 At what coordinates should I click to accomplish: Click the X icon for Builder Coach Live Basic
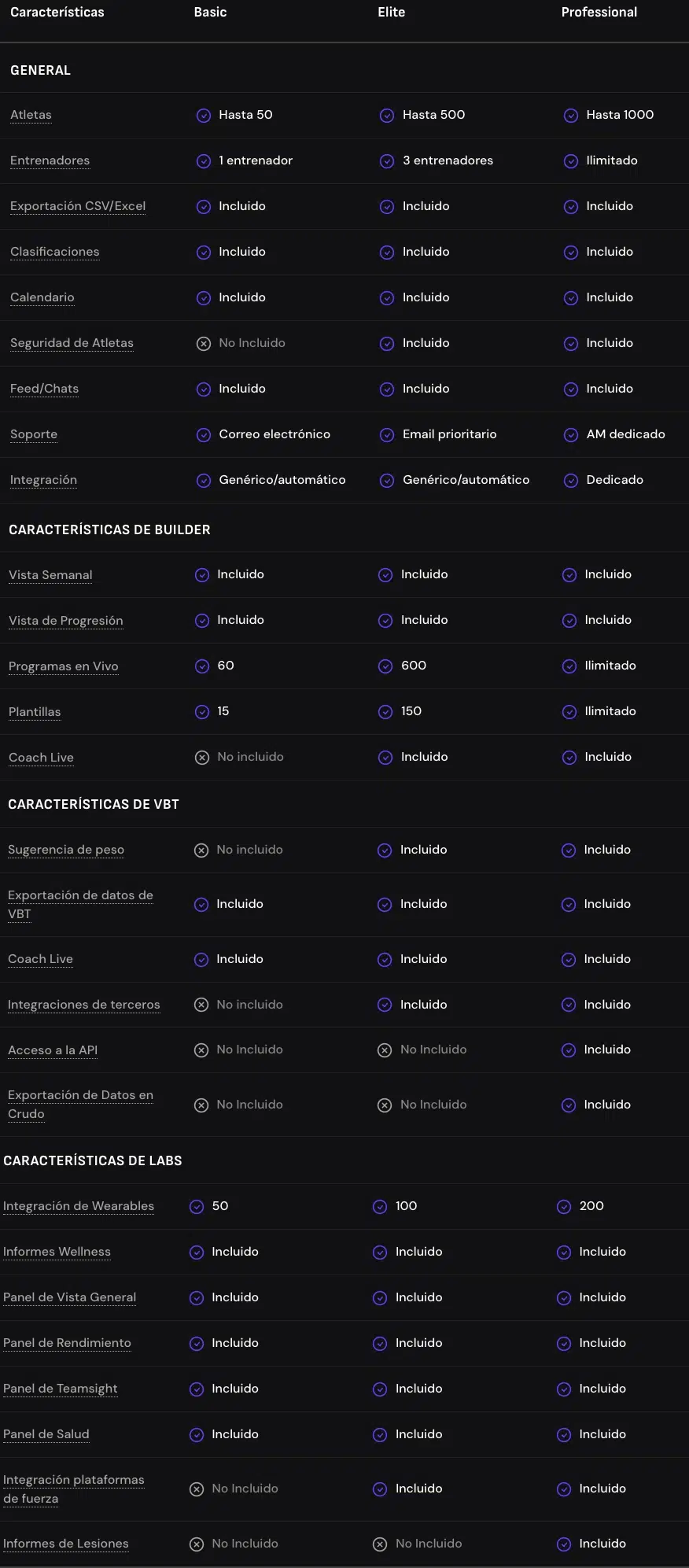202,758
